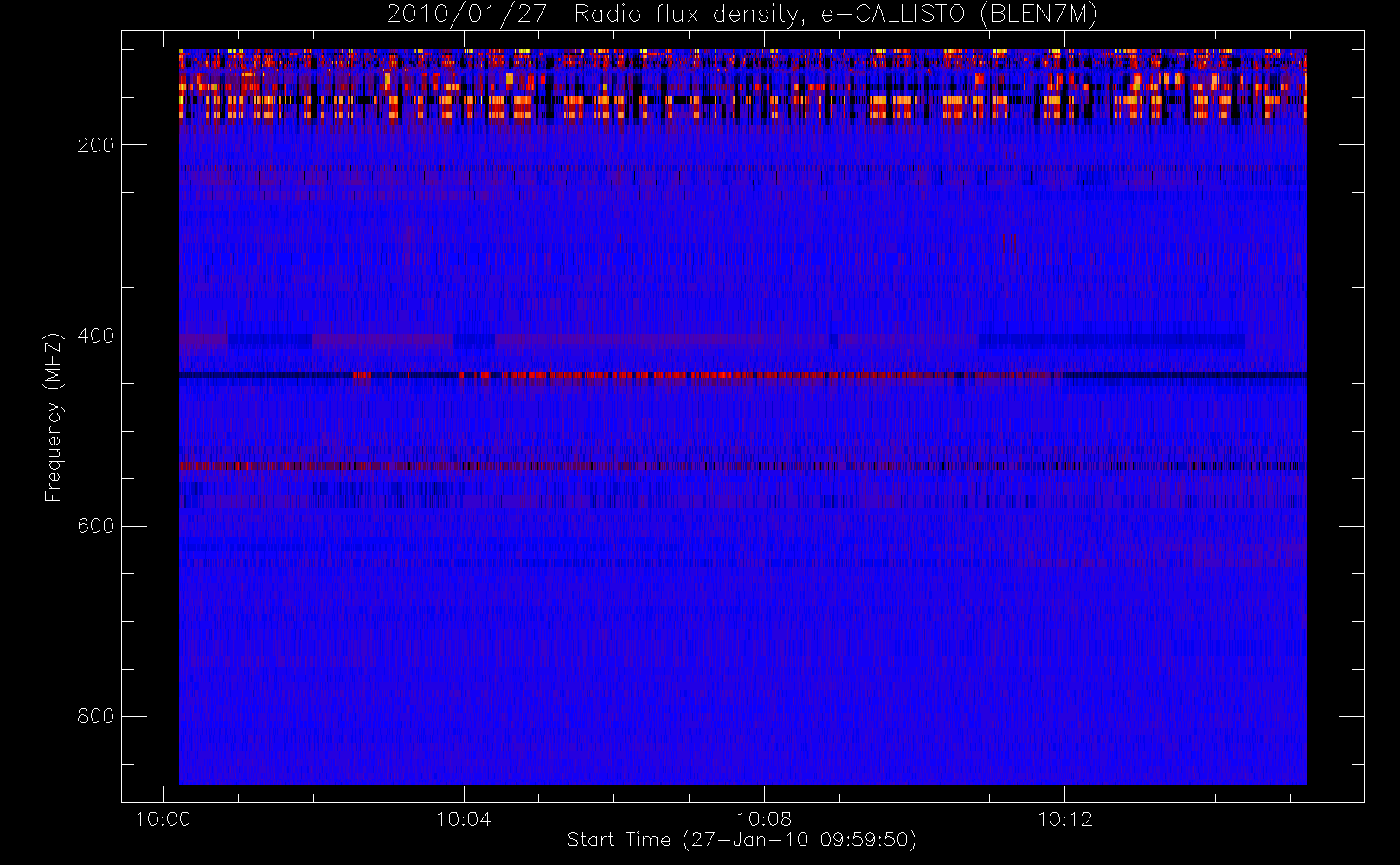This screenshot has height=865, width=1400.
Task: Click the '10:00' time tick label
Action: point(163,819)
